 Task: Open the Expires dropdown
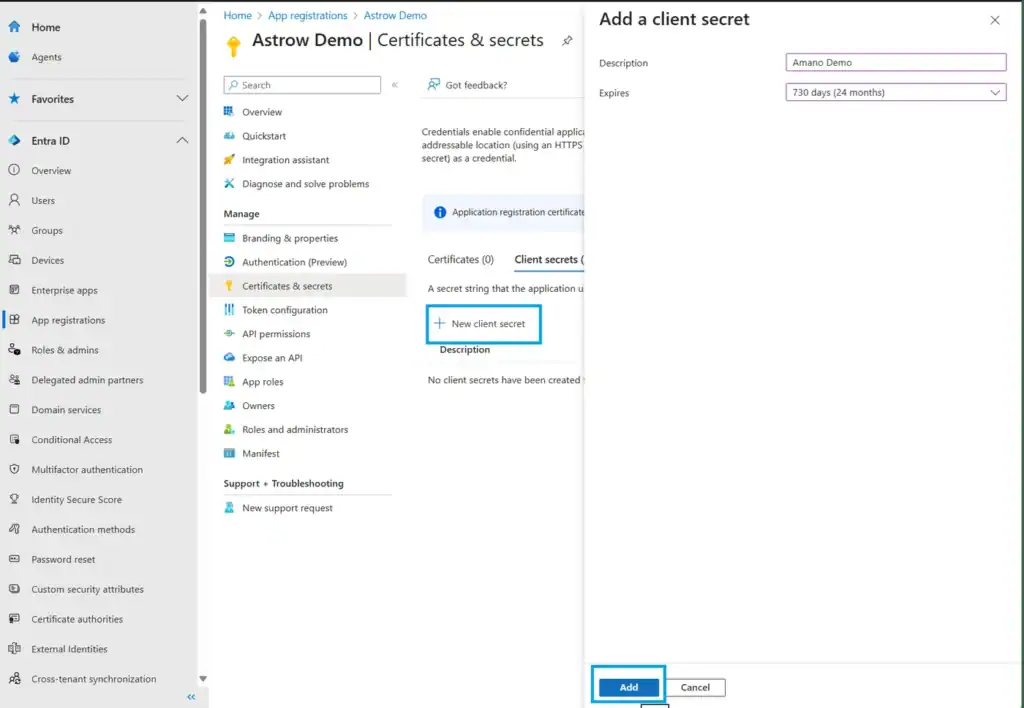[895, 92]
